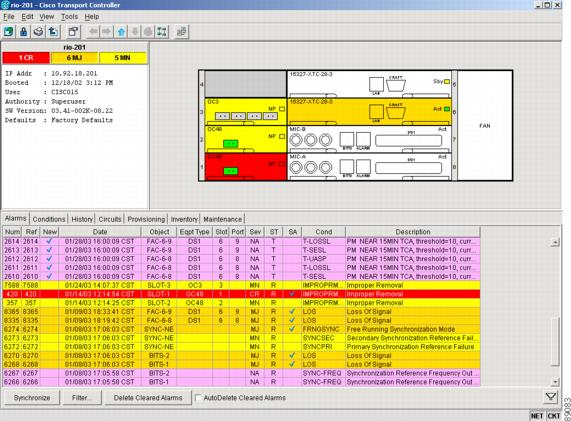
Task: Select the active XTC card in slot 6
Action: point(369,111)
